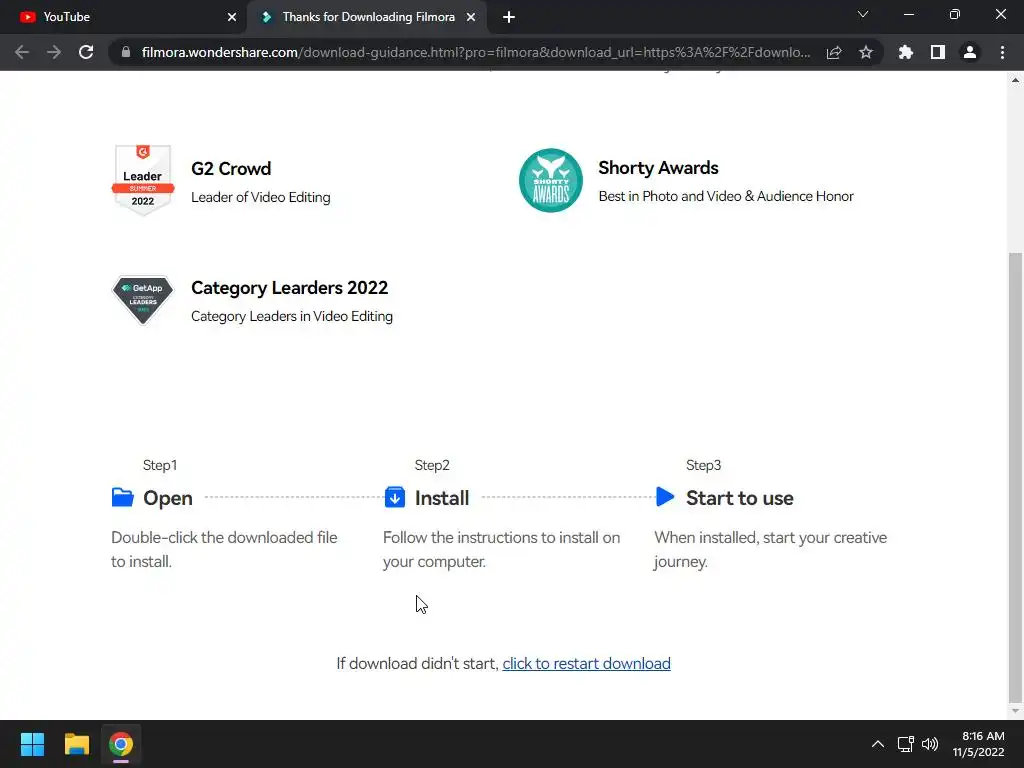
Task: Click the 'Start to use' step title
Action: [739, 498]
